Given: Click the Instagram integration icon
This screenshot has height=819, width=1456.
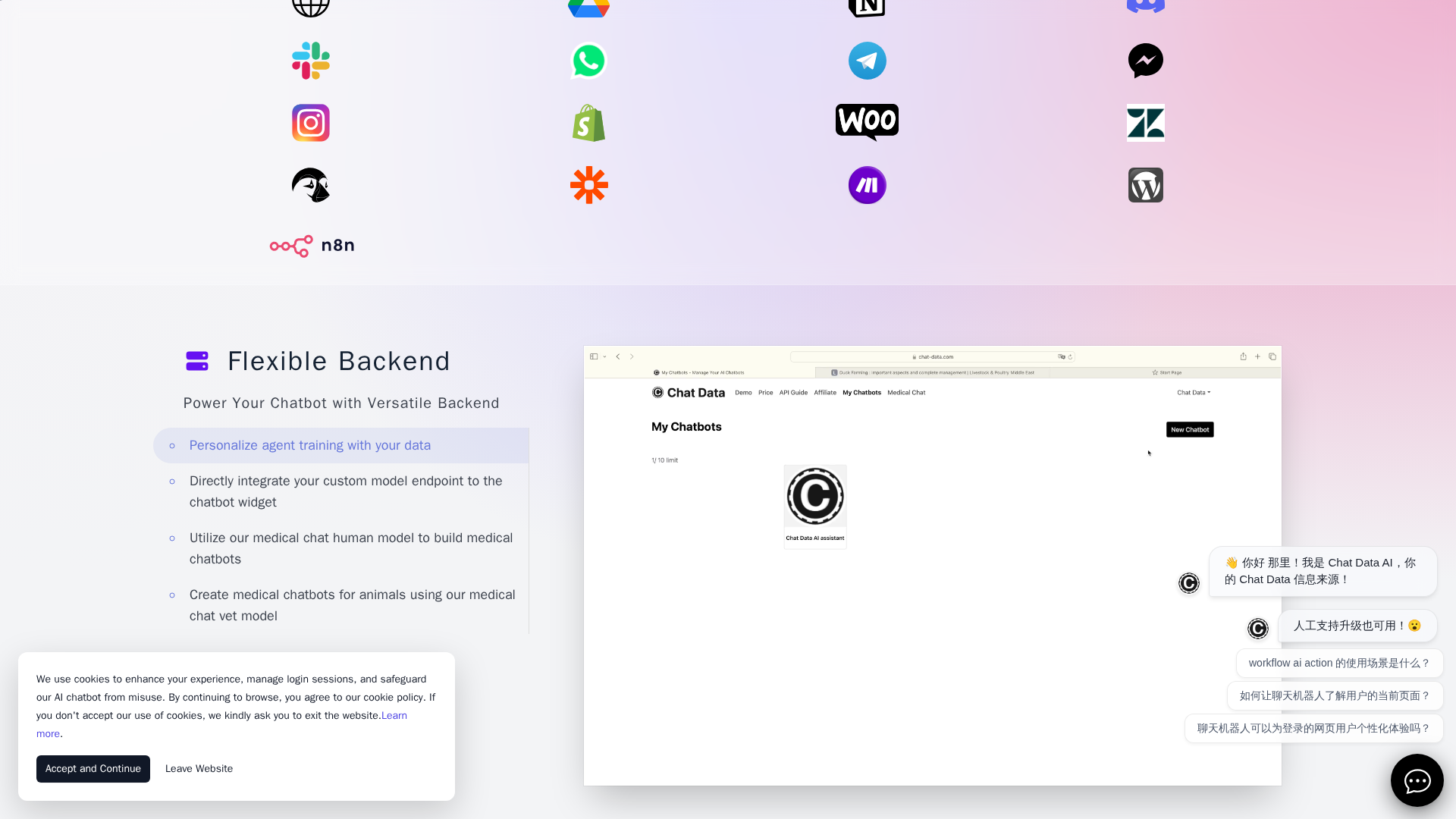Looking at the screenshot, I should tap(311, 123).
